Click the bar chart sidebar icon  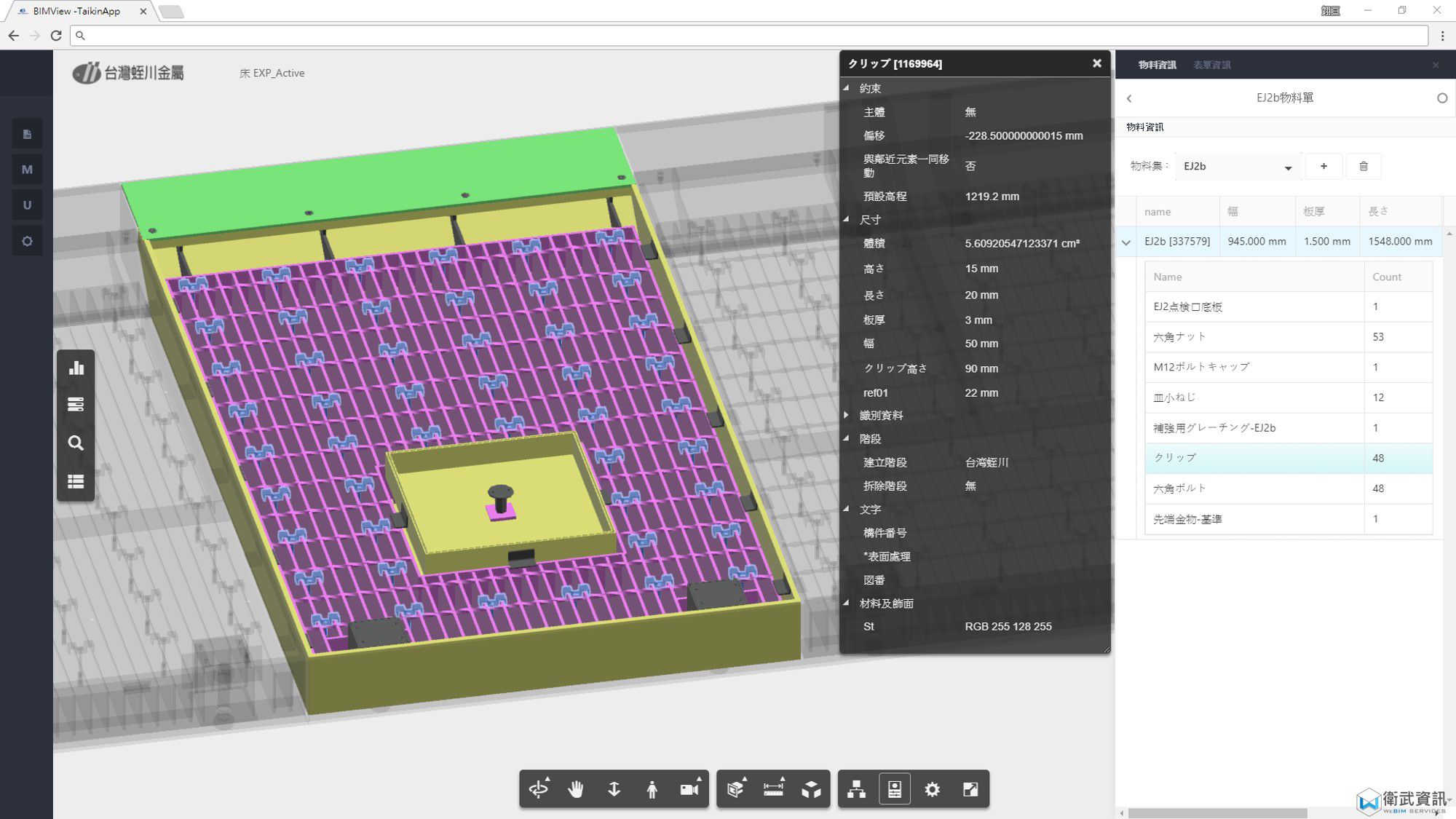point(76,368)
